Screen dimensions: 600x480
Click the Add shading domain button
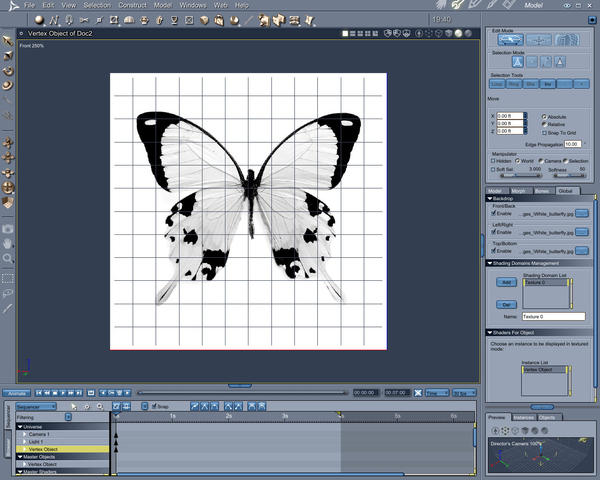click(x=506, y=282)
